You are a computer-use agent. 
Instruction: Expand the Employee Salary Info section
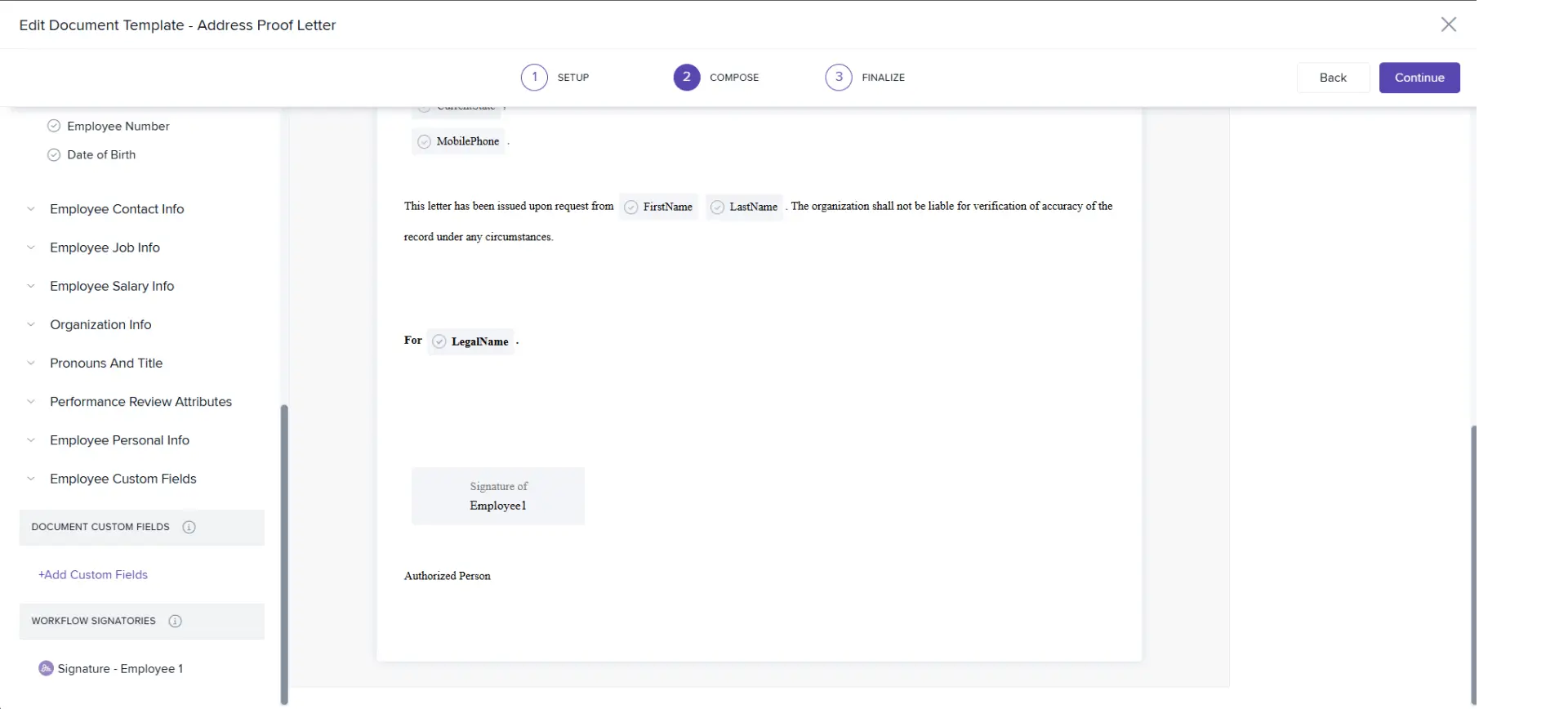tap(31, 287)
